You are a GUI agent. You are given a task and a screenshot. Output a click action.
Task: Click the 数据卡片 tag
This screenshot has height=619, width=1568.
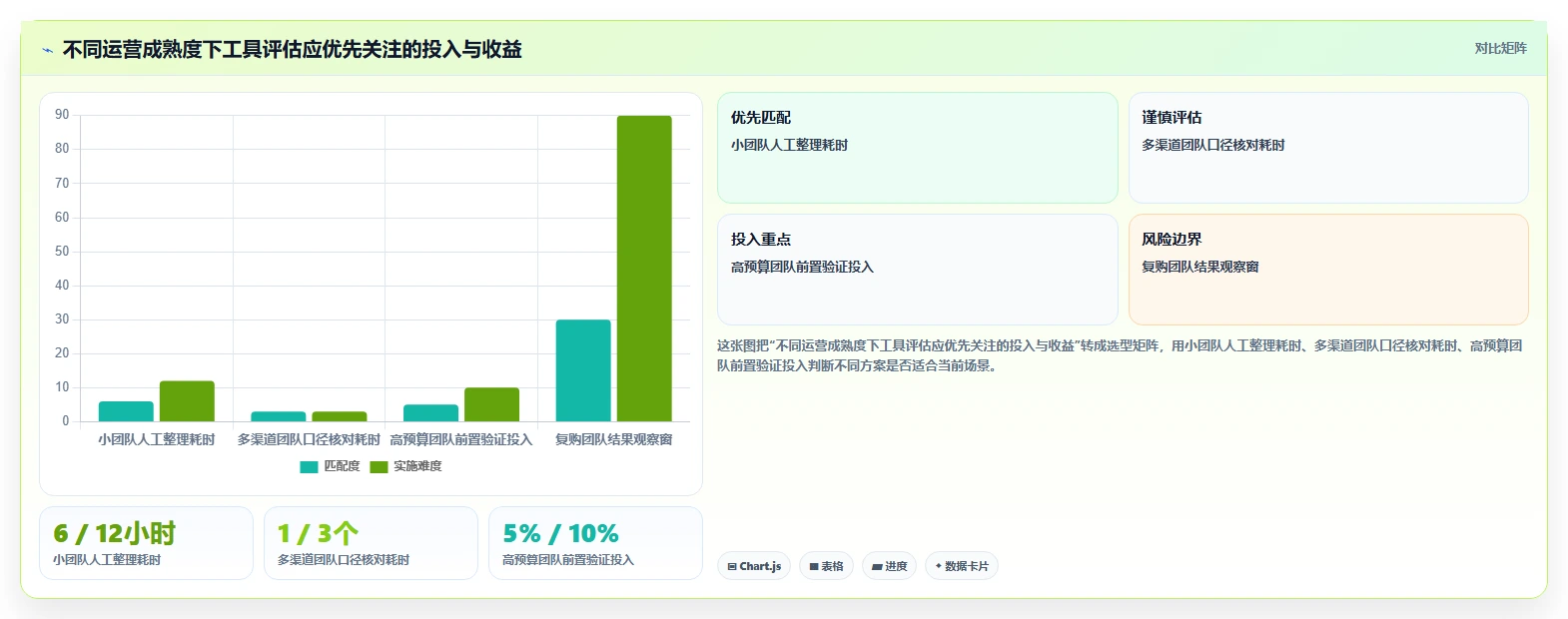point(962,566)
